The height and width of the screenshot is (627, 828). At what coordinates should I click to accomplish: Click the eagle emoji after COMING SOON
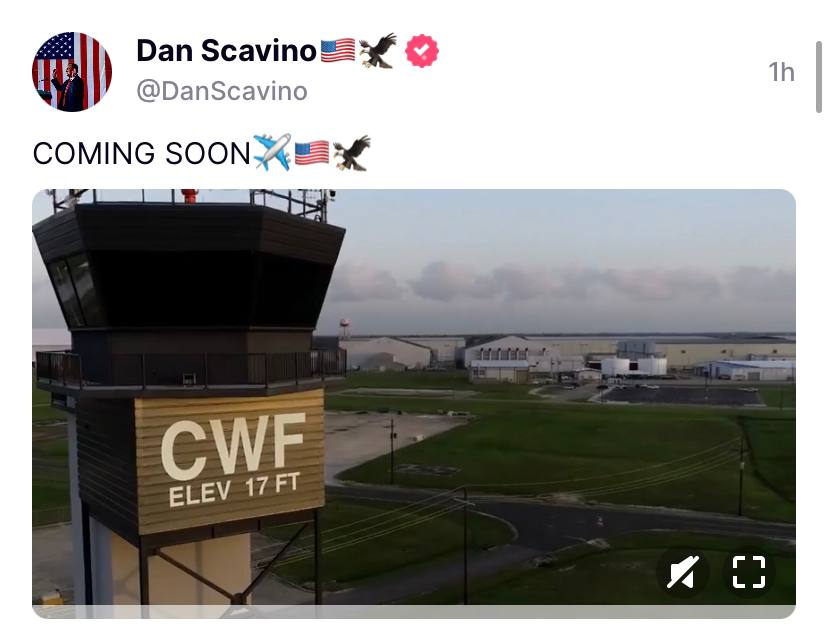pos(352,153)
